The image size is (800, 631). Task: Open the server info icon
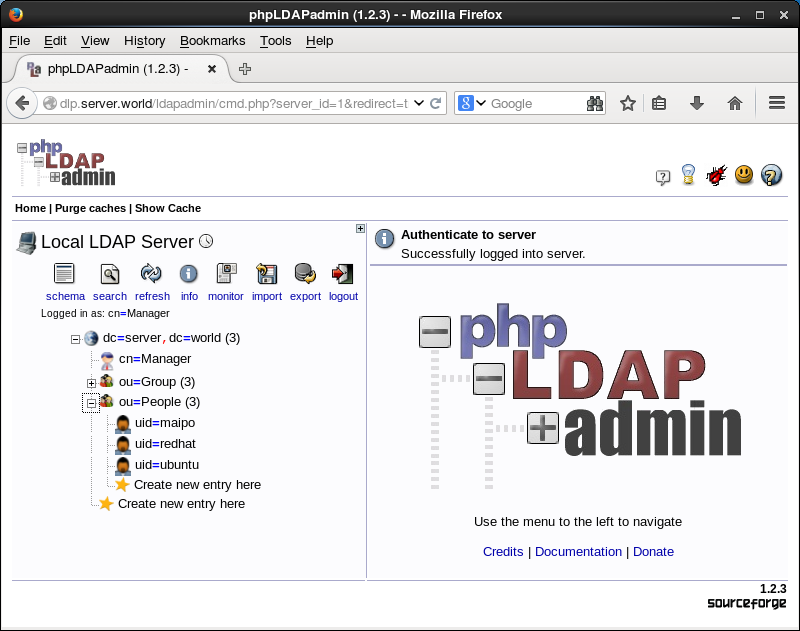point(189,274)
